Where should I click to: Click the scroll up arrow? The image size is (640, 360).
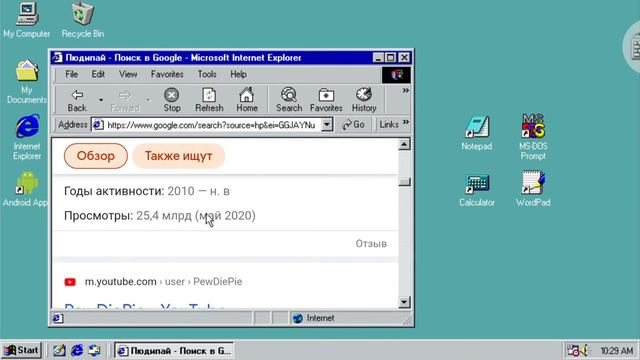point(404,144)
